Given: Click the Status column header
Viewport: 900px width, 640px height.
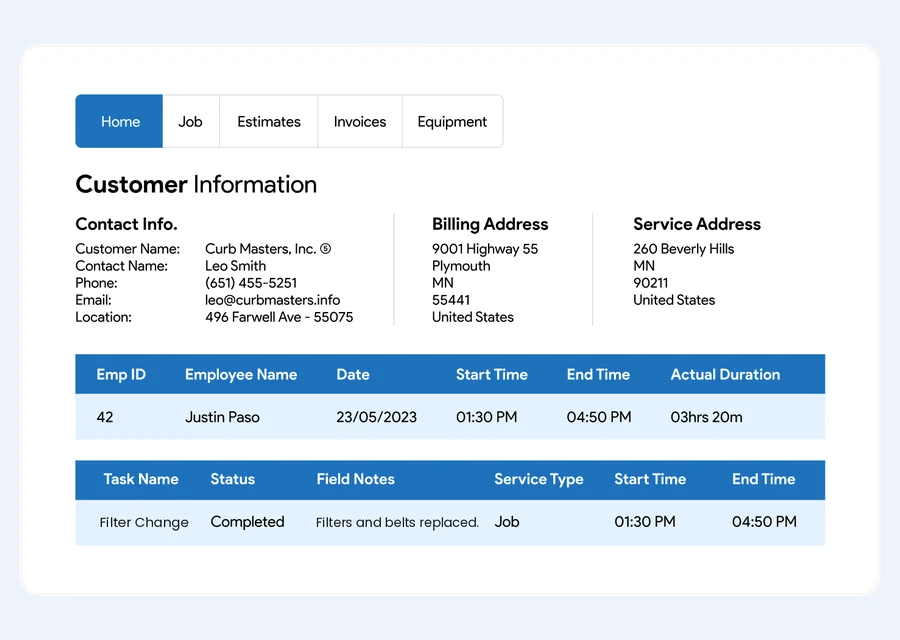Looking at the screenshot, I should tap(232, 479).
